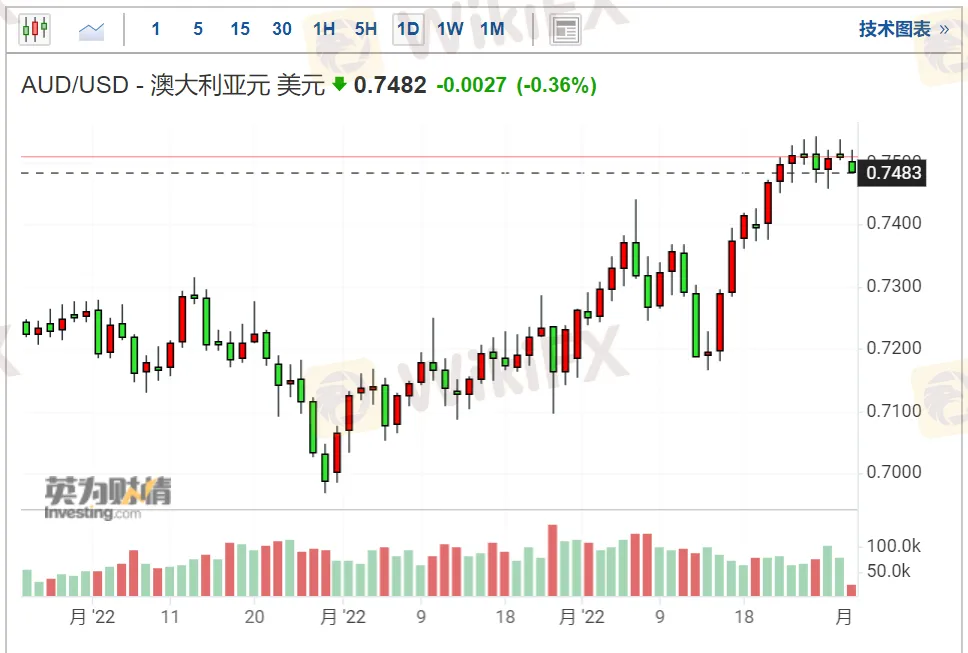Switch to the area chart icon
The height and width of the screenshot is (653, 968).
[x=92, y=30]
